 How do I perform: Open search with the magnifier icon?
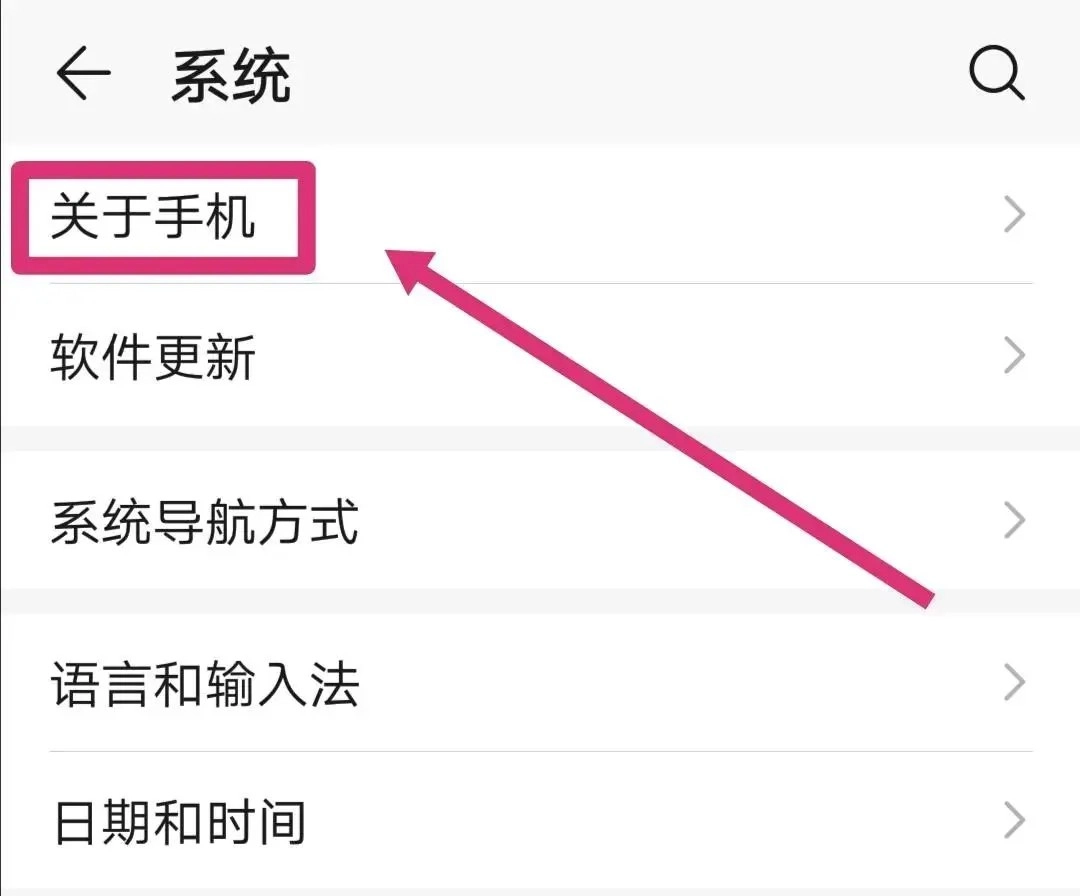tap(997, 75)
